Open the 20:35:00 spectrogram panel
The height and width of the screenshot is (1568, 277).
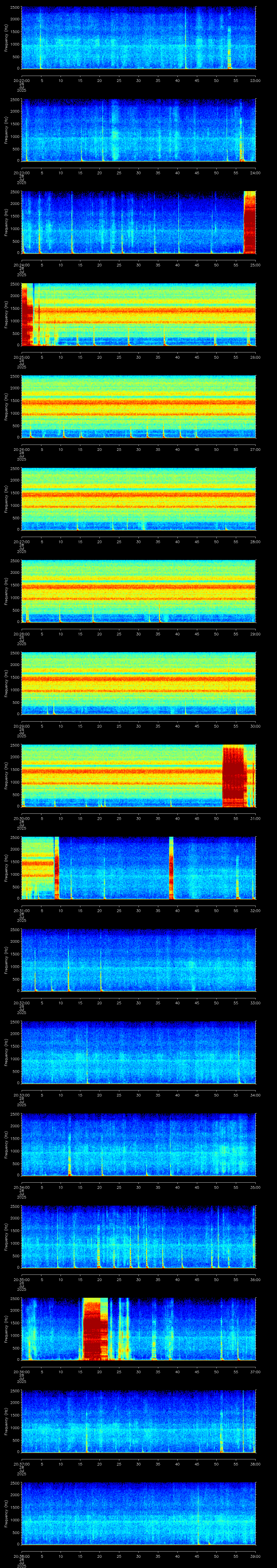[138, 1237]
